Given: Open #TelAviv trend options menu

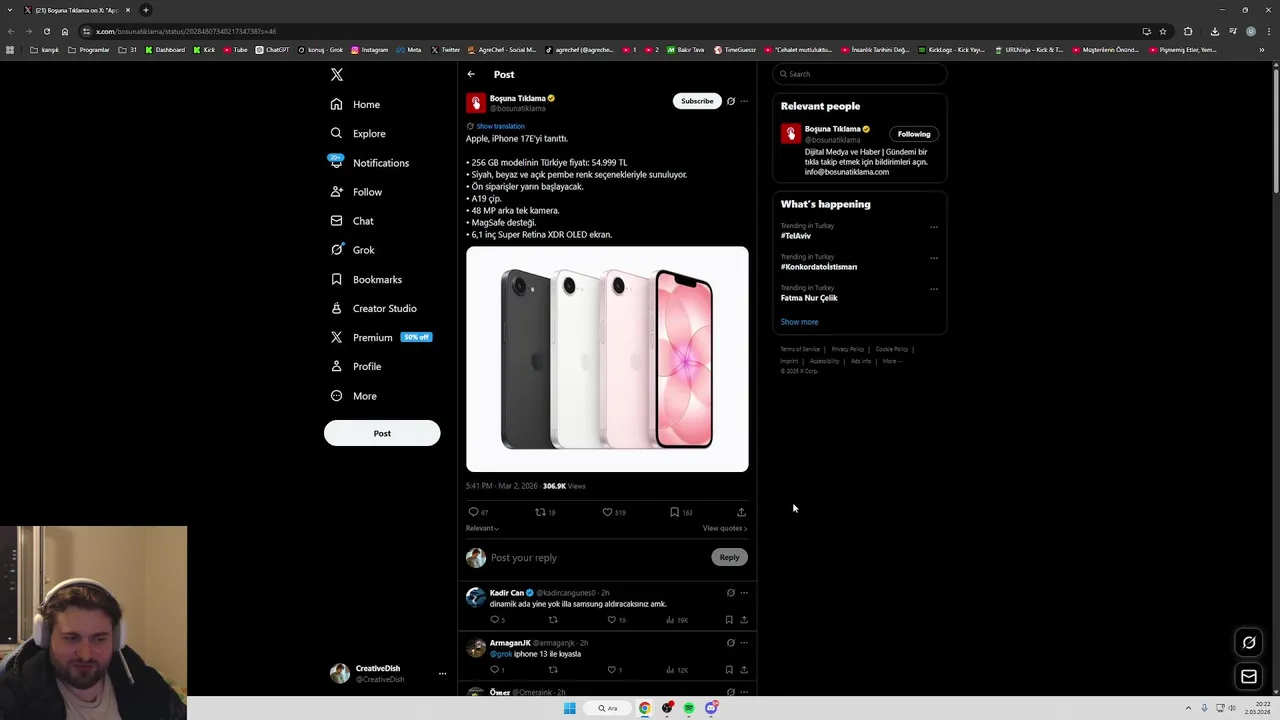Looking at the screenshot, I should [x=934, y=227].
